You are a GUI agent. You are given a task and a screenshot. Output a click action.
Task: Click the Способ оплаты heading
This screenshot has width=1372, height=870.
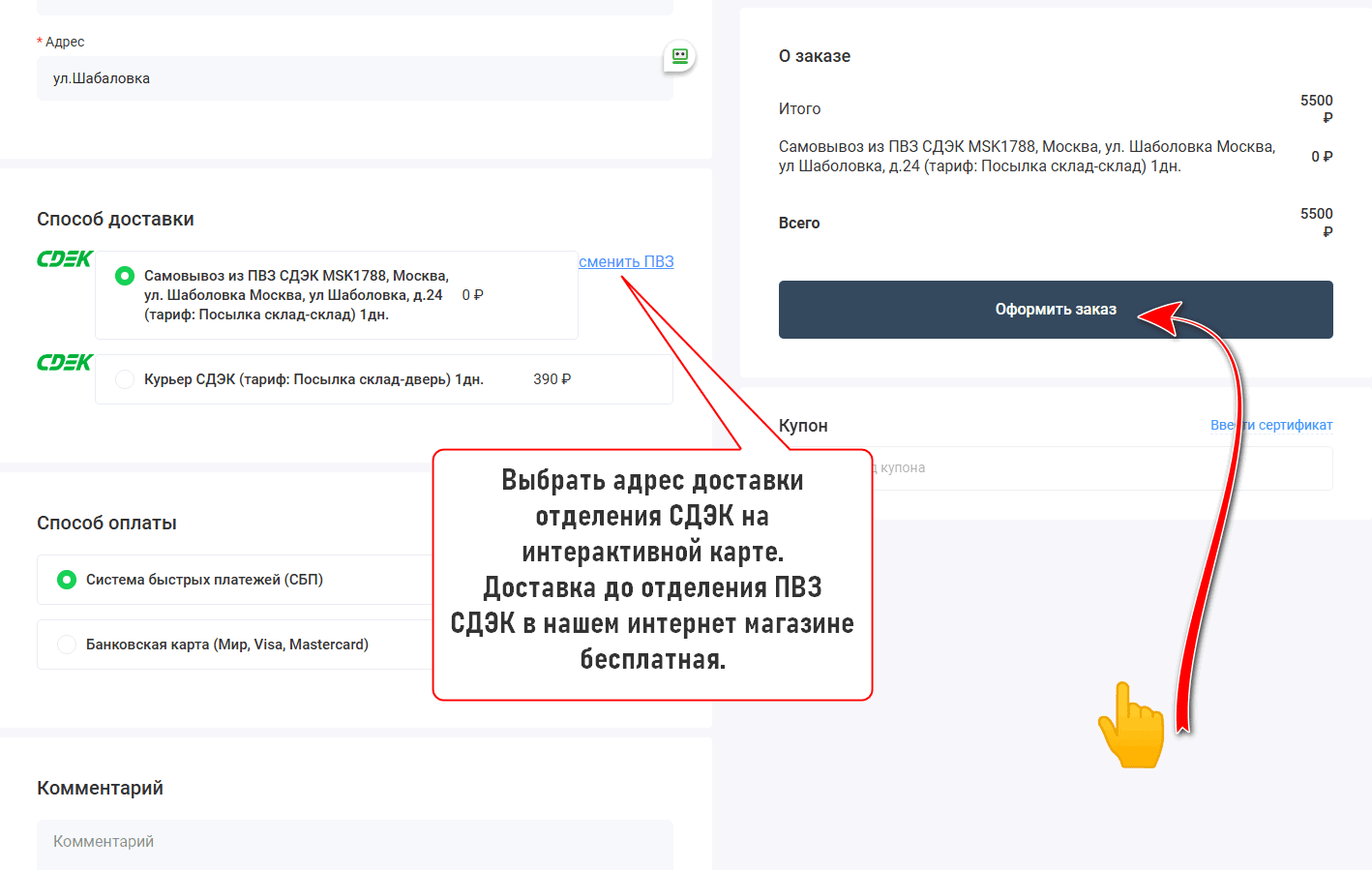(x=106, y=523)
